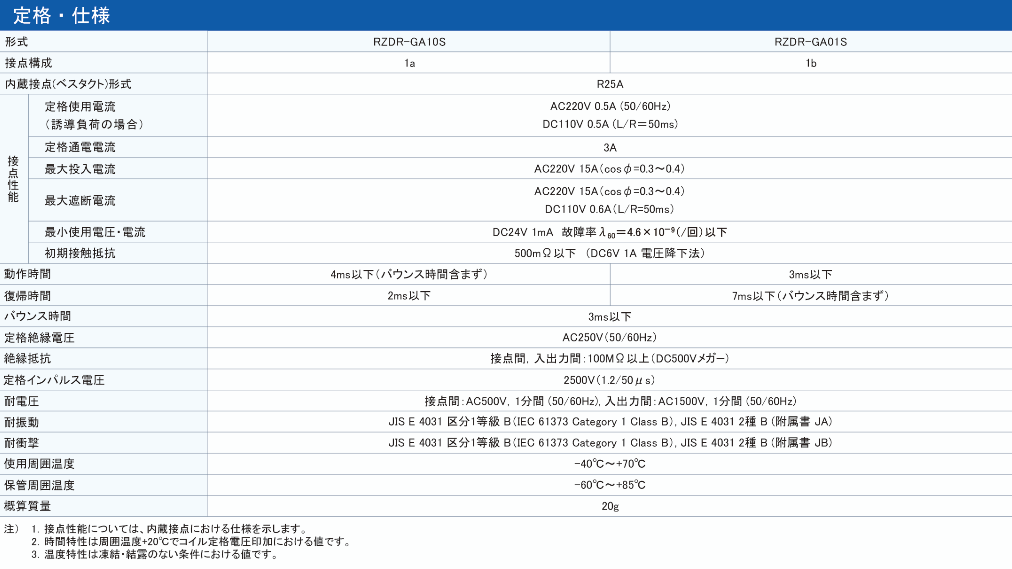Select the 最大遮断電流 label
Screen dimensions: 1012x569
click(80, 201)
